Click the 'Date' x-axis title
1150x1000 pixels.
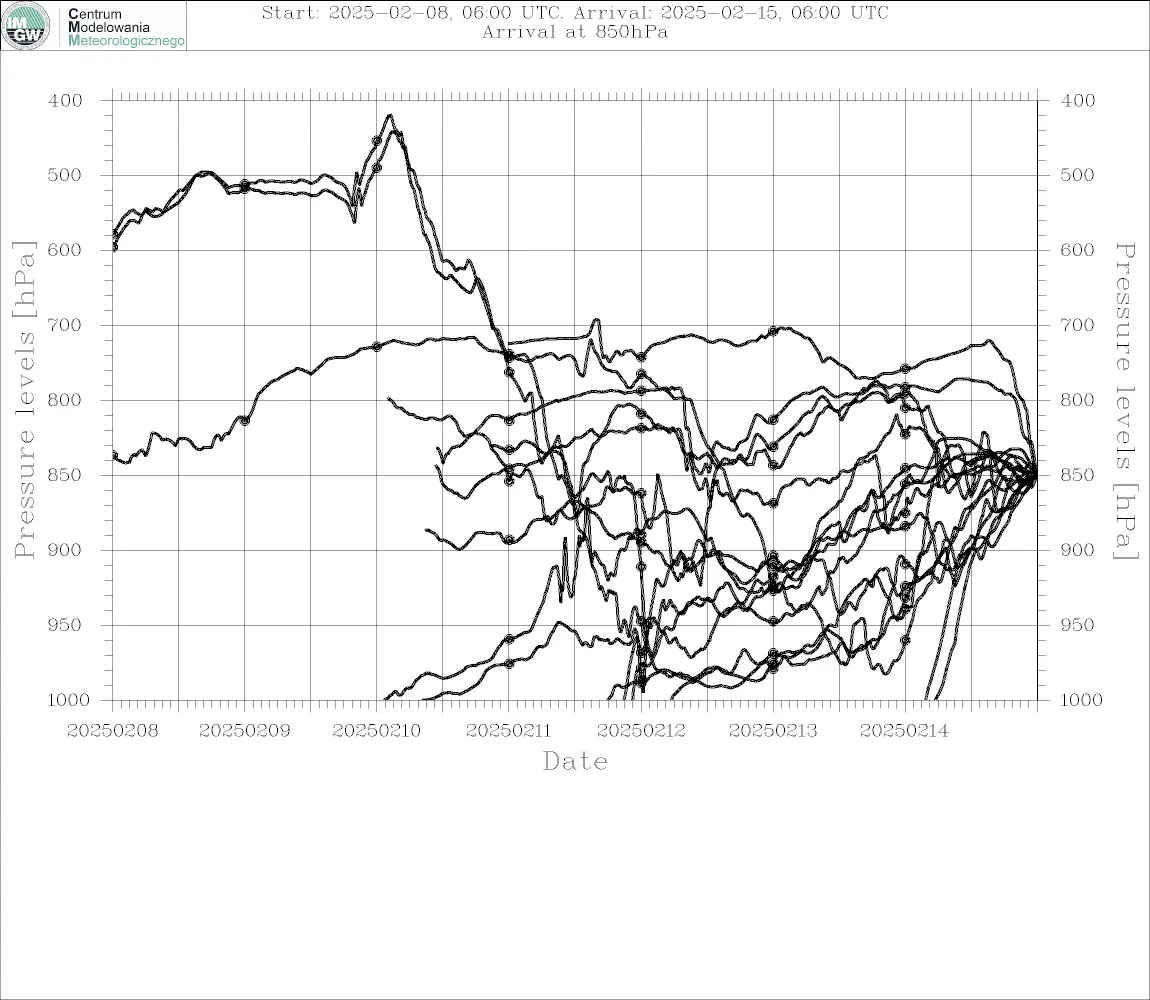(576, 762)
